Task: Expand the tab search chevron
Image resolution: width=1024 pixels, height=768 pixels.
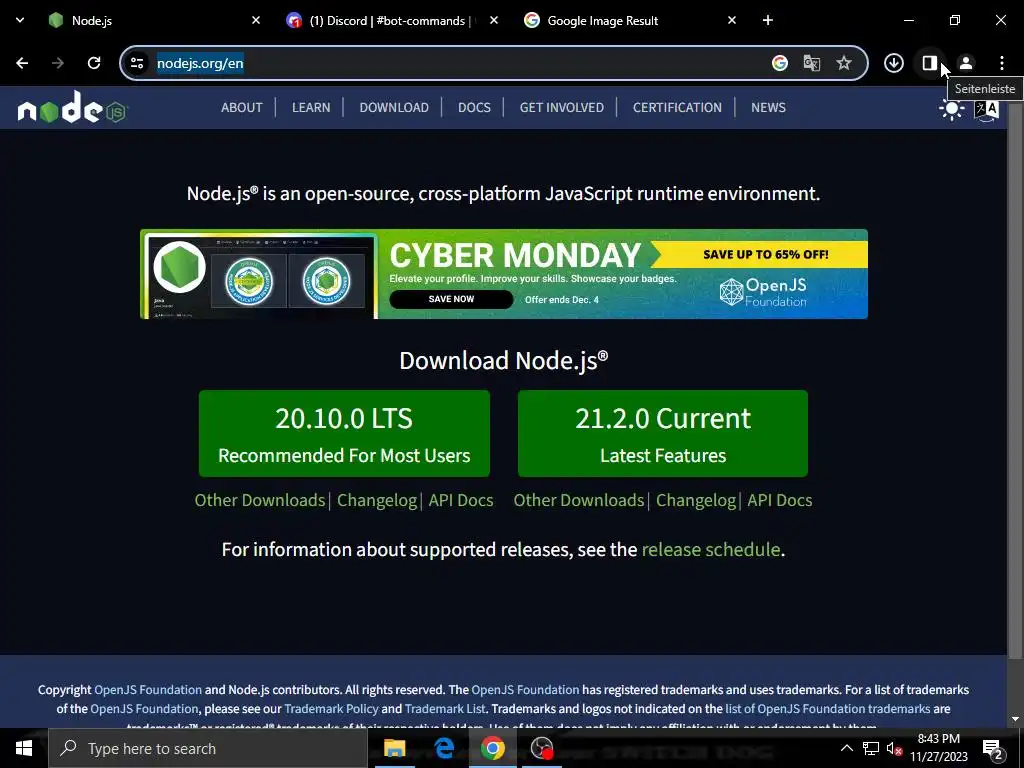Action: (x=20, y=20)
